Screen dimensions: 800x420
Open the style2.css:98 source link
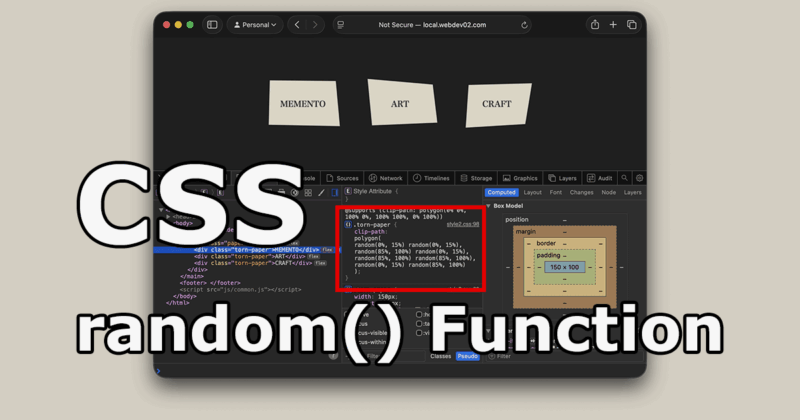[463, 225]
